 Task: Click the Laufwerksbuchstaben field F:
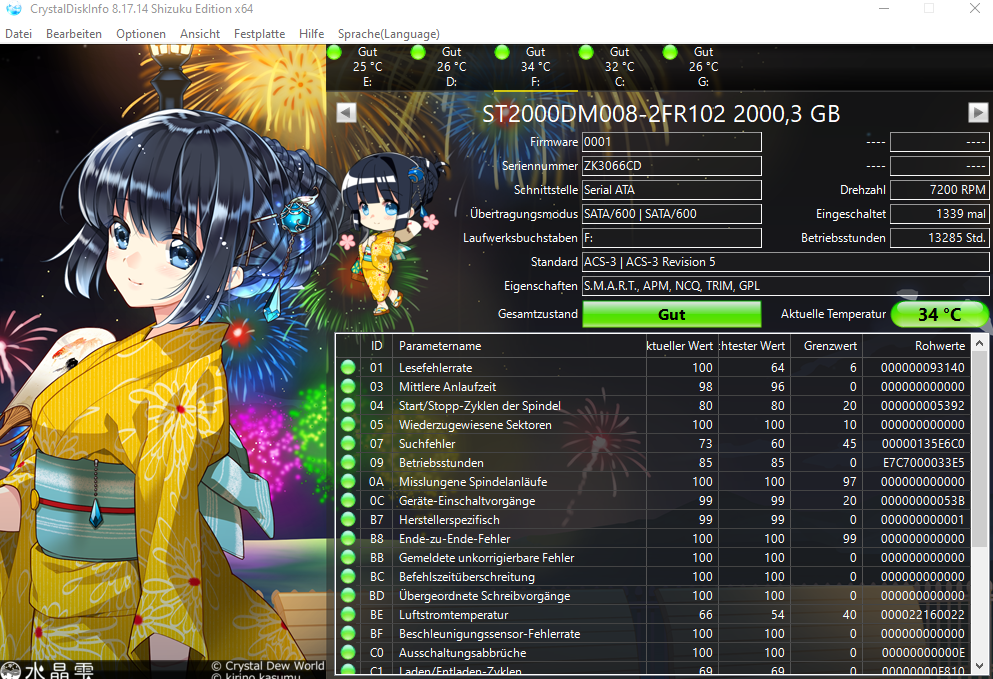pyautogui.click(x=671, y=238)
